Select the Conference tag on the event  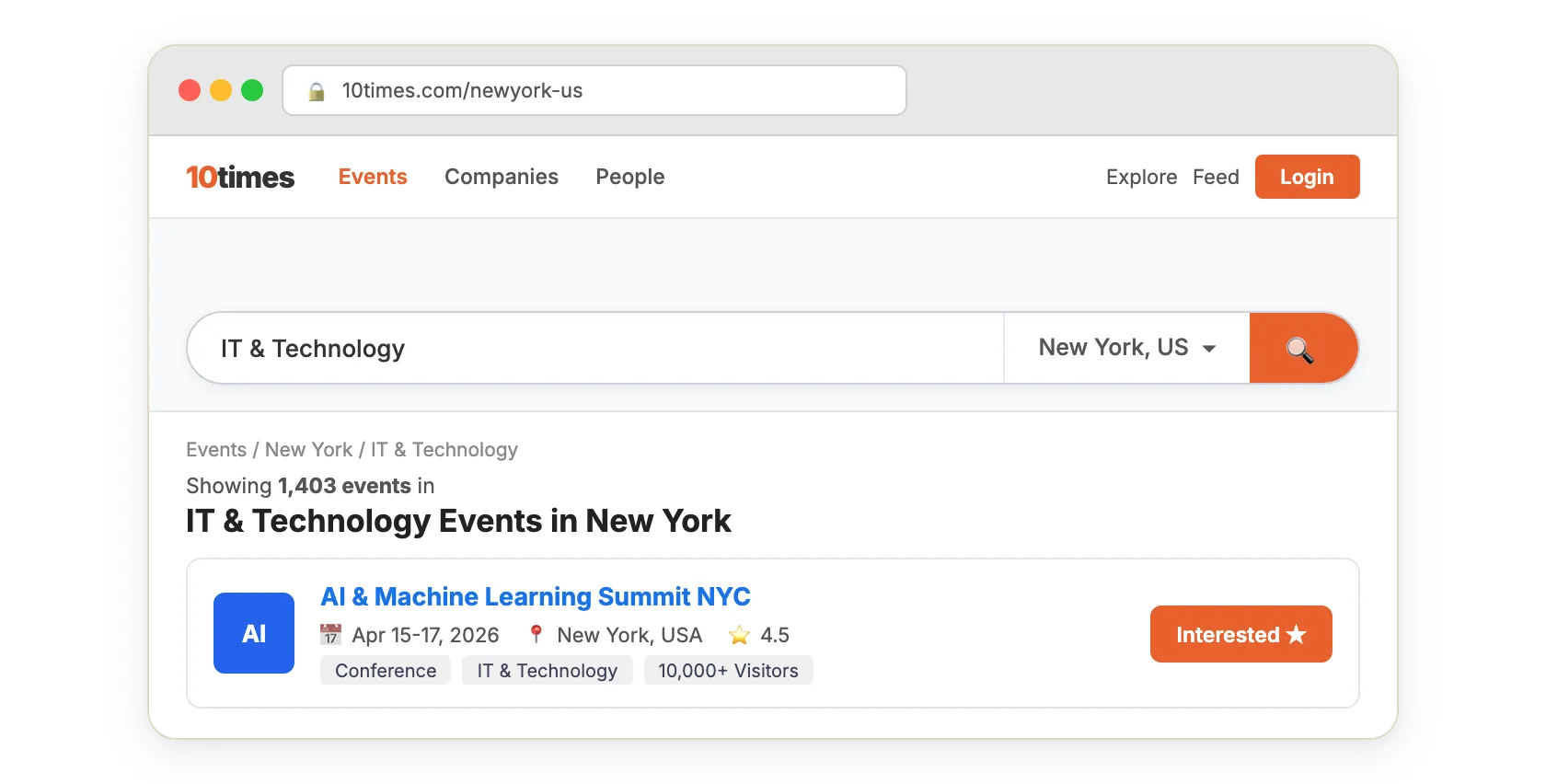click(386, 671)
